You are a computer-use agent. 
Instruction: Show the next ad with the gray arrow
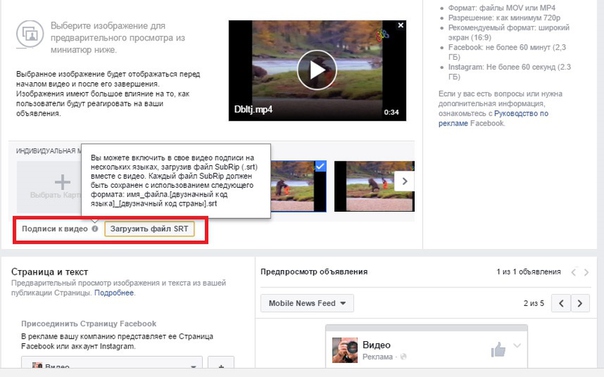[x=586, y=272]
